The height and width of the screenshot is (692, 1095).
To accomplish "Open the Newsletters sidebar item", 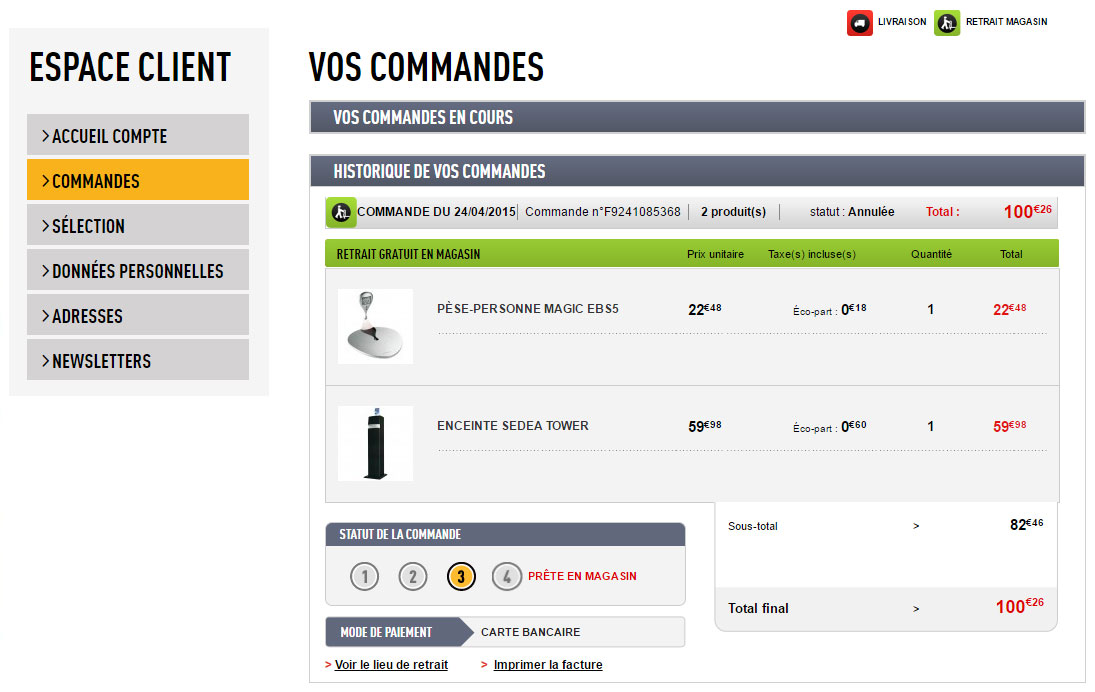I will pyautogui.click(x=138, y=361).
